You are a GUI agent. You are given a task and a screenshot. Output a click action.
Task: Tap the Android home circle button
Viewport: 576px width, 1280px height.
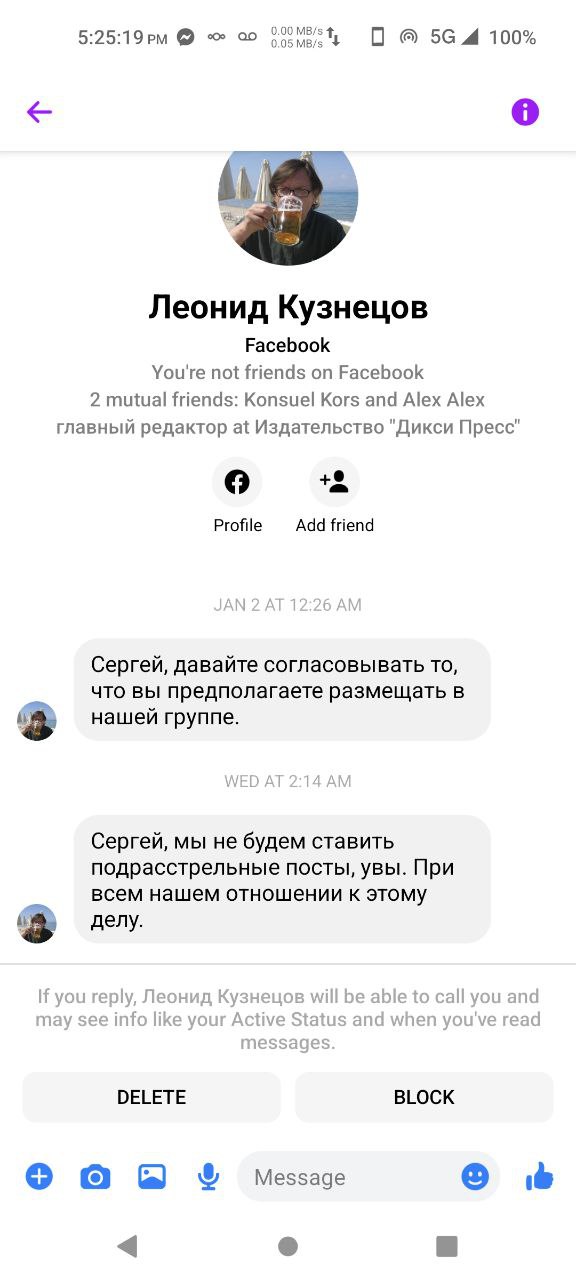click(x=288, y=1245)
